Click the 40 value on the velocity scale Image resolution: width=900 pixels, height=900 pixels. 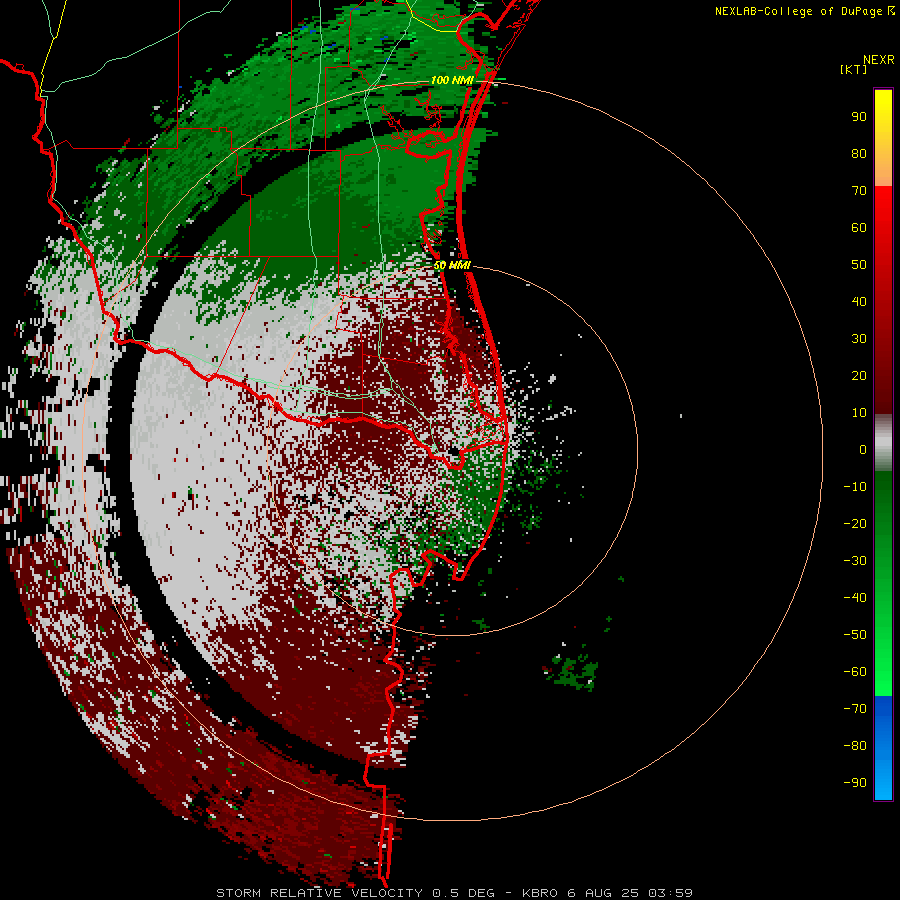pos(859,301)
